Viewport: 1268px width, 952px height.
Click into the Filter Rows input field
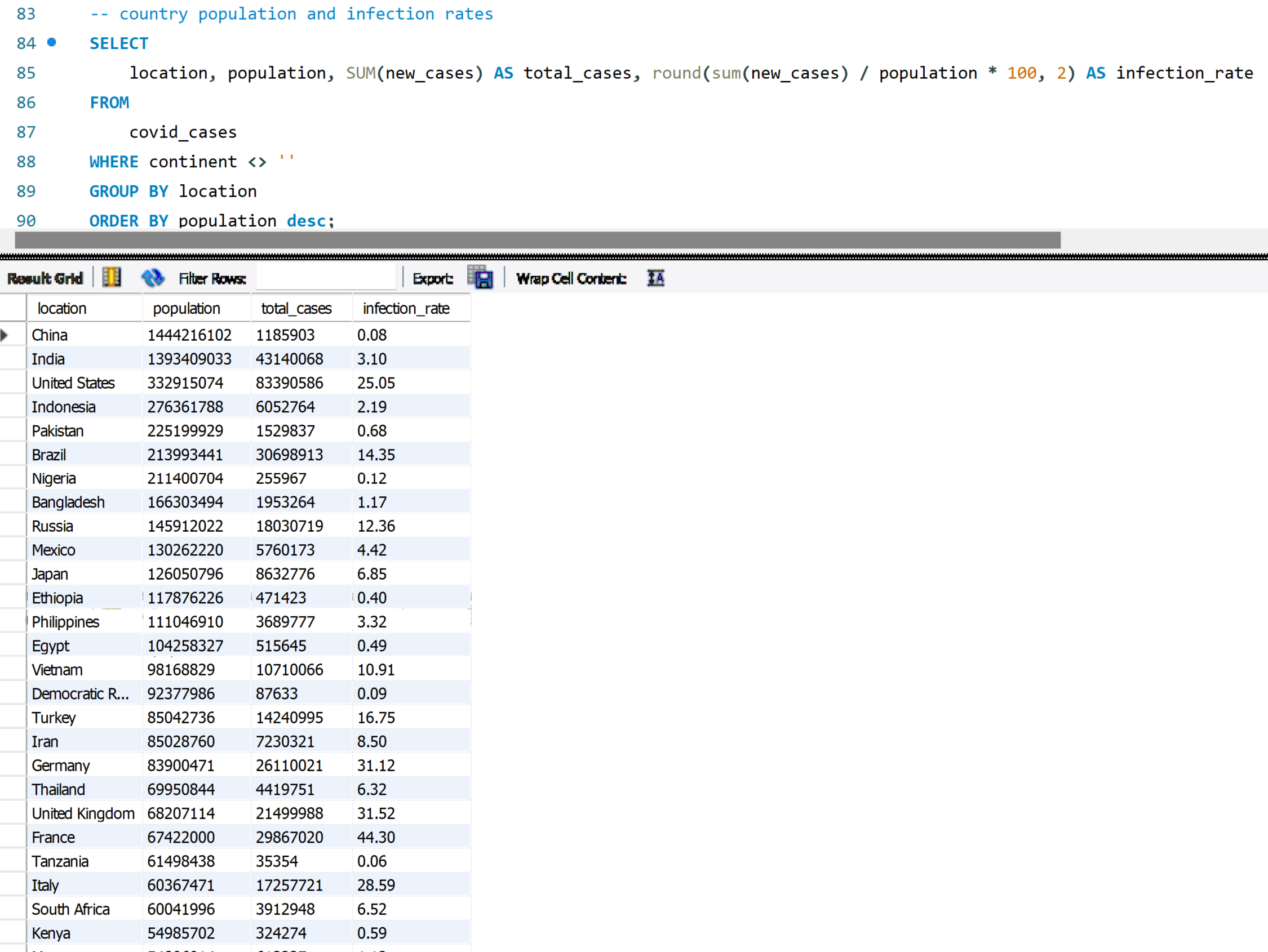pos(325,278)
